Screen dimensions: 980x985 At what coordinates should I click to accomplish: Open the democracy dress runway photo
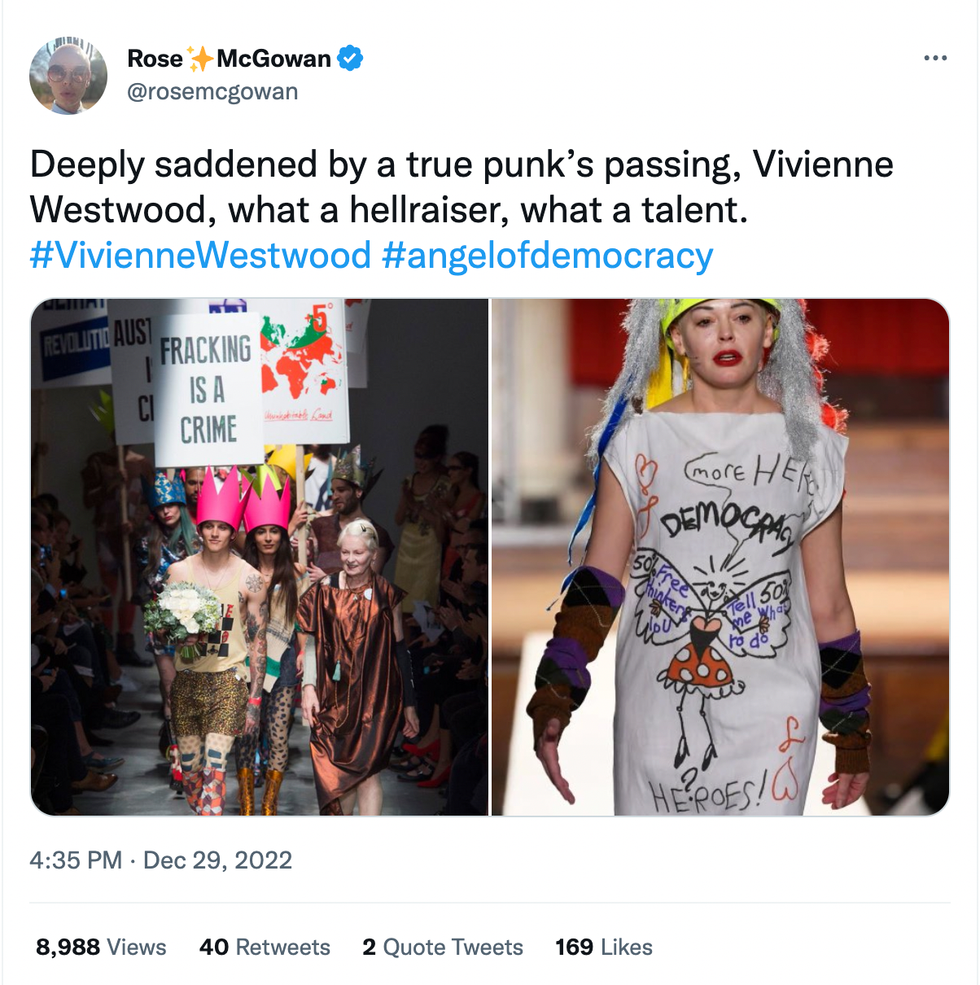(x=721, y=557)
